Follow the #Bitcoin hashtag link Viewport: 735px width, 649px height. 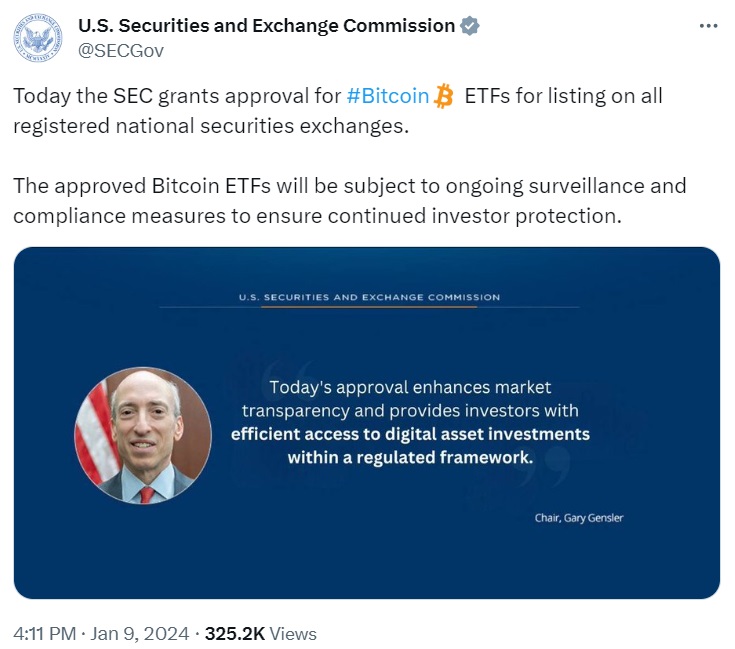(388, 97)
